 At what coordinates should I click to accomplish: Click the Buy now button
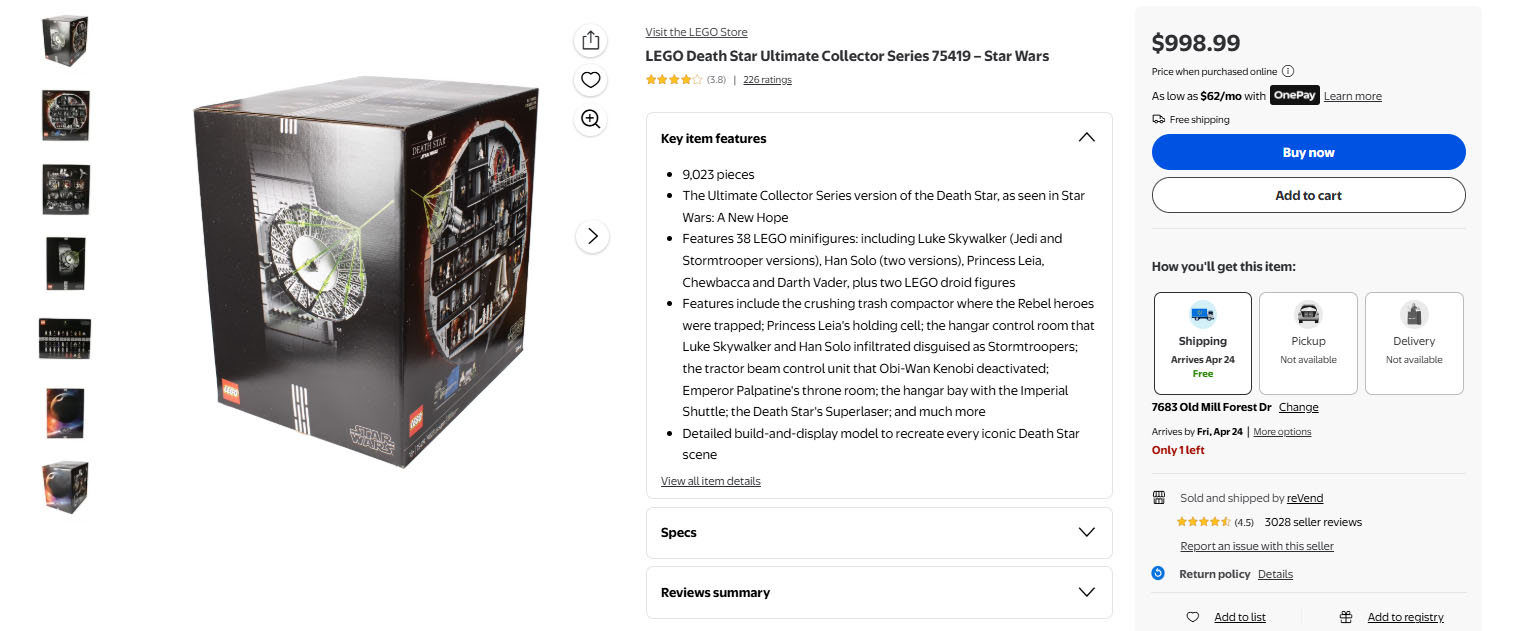coord(1308,152)
